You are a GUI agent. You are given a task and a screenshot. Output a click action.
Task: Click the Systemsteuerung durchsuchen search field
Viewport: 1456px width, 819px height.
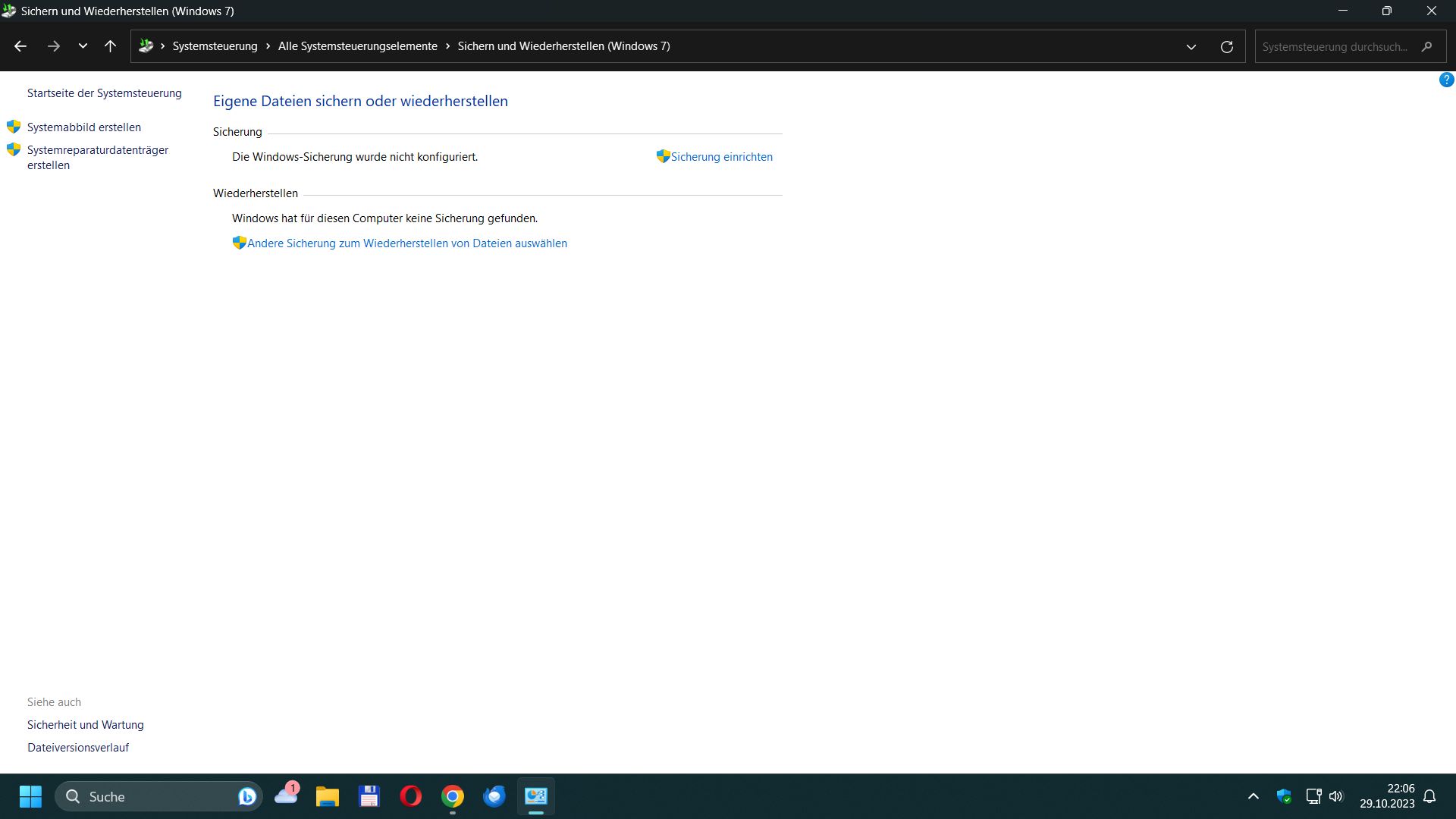(x=1335, y=46)
